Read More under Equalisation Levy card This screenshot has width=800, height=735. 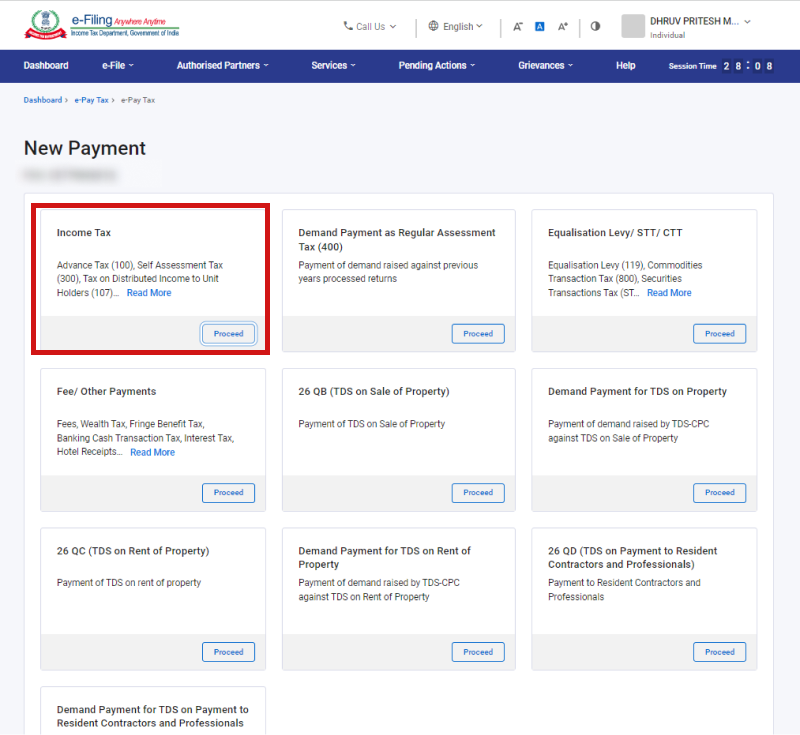(669, 293)
